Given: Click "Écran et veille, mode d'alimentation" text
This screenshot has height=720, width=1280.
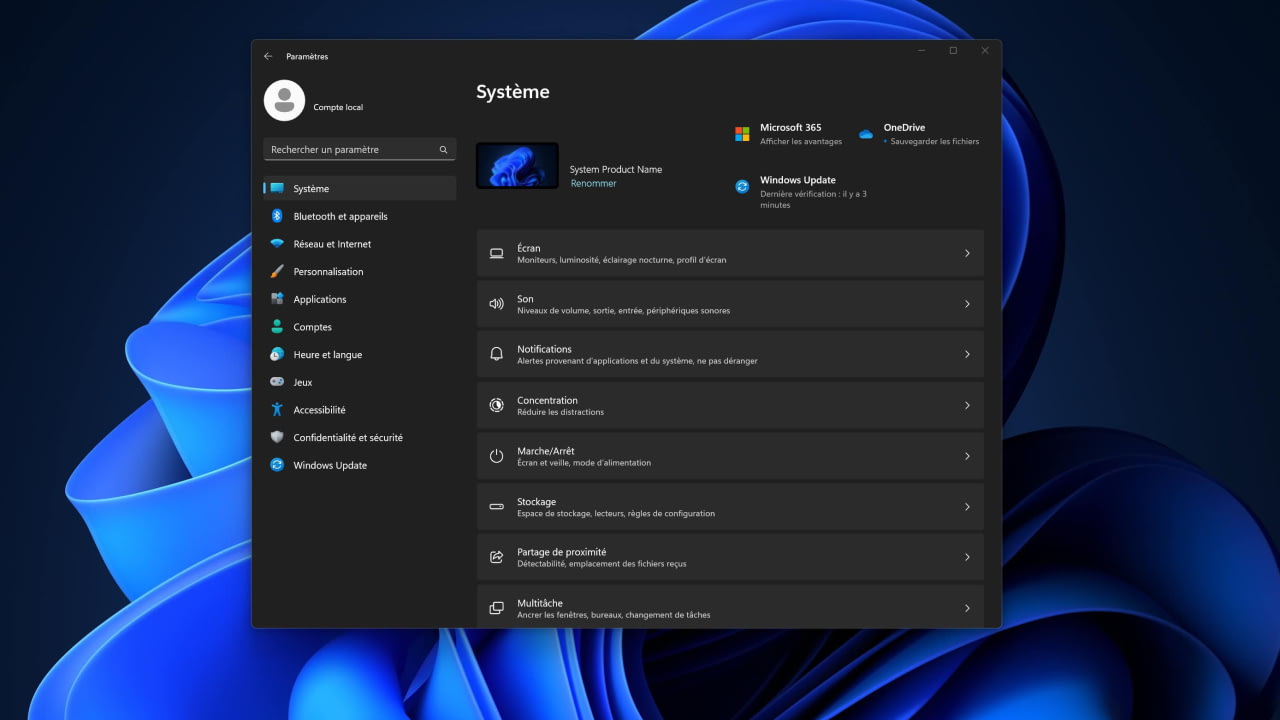Looking at the screenshot, I should [584, 463].
